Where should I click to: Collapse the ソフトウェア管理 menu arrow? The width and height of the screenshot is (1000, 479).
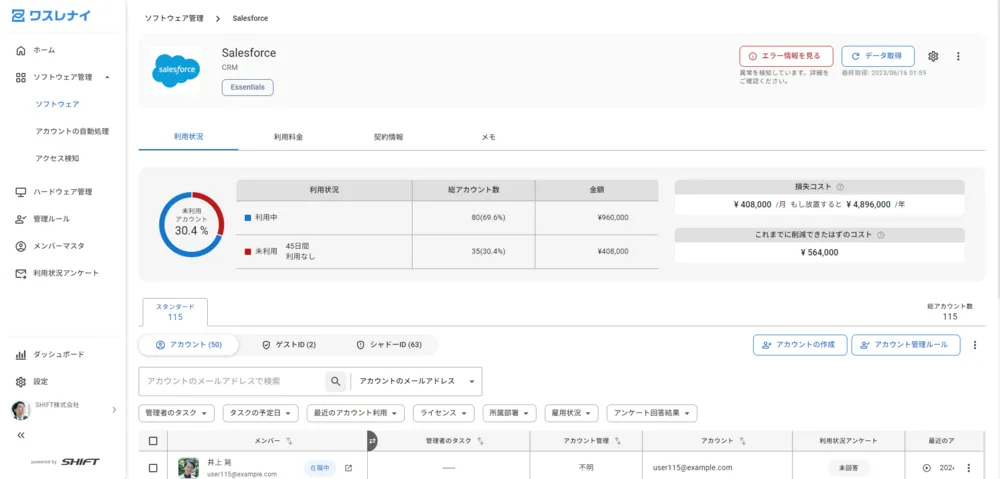[107, 77]
